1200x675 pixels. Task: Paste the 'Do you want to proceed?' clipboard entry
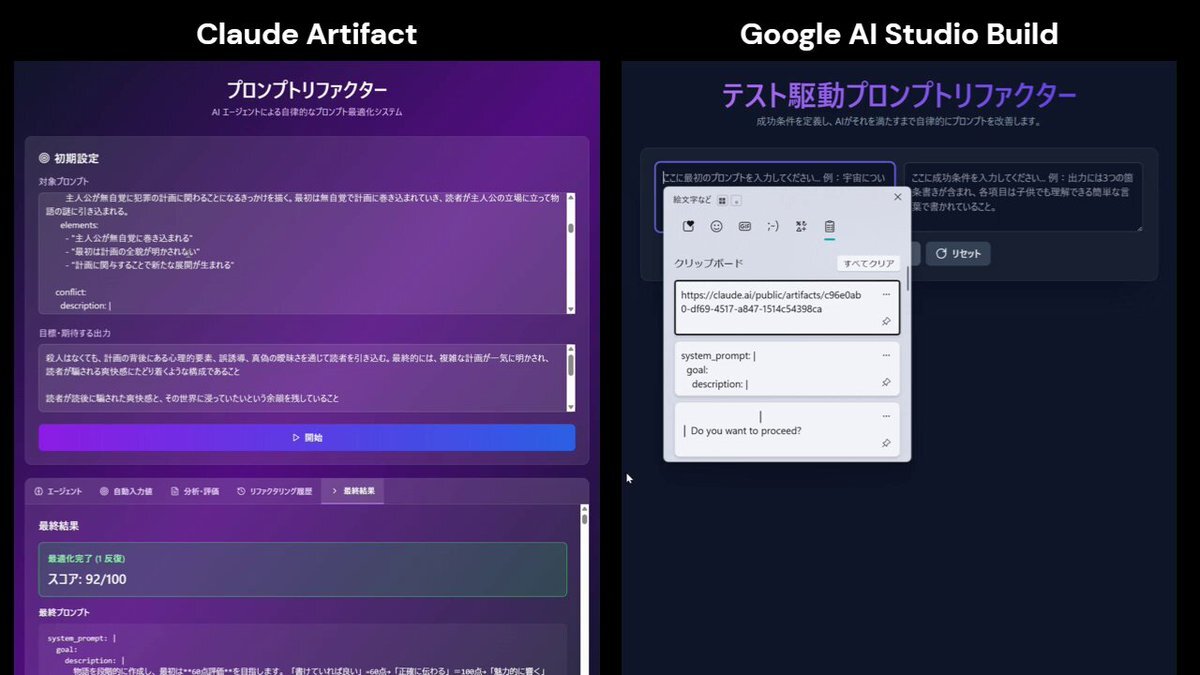point(787,430)
